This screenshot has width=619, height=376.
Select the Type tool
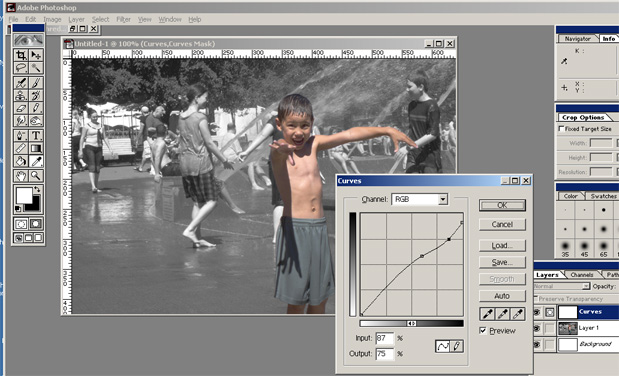pos(36,135)
